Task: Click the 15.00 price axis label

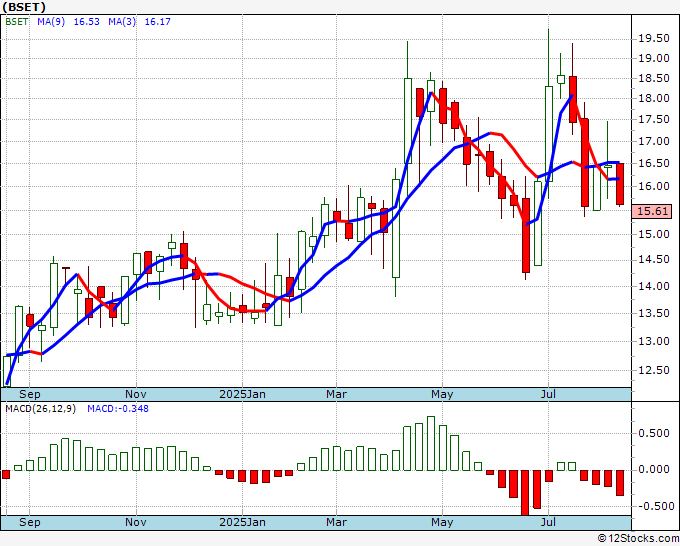Action: pos(654,235)
